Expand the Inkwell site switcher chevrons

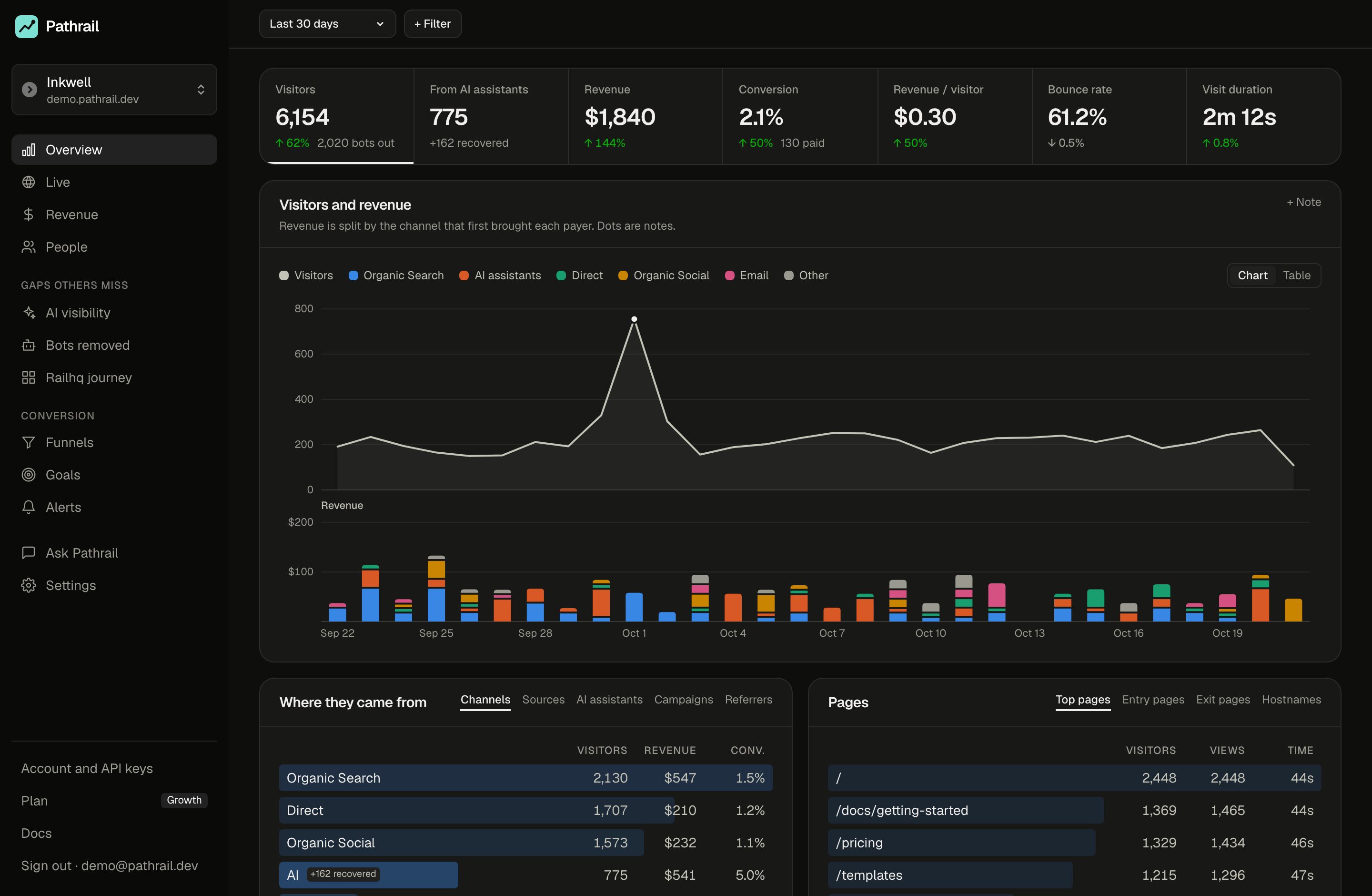coord(201,90)
